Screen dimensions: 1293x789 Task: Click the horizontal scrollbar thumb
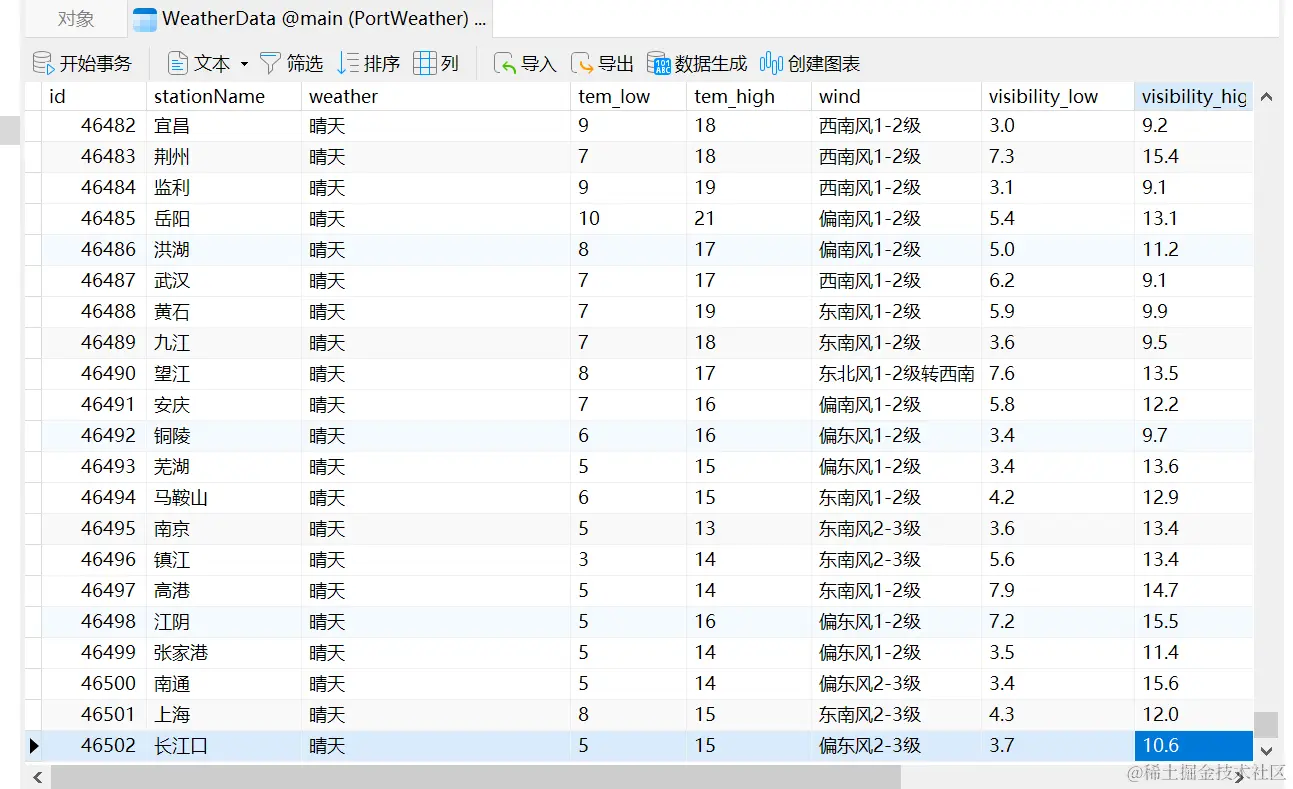[x=476, y=776]
